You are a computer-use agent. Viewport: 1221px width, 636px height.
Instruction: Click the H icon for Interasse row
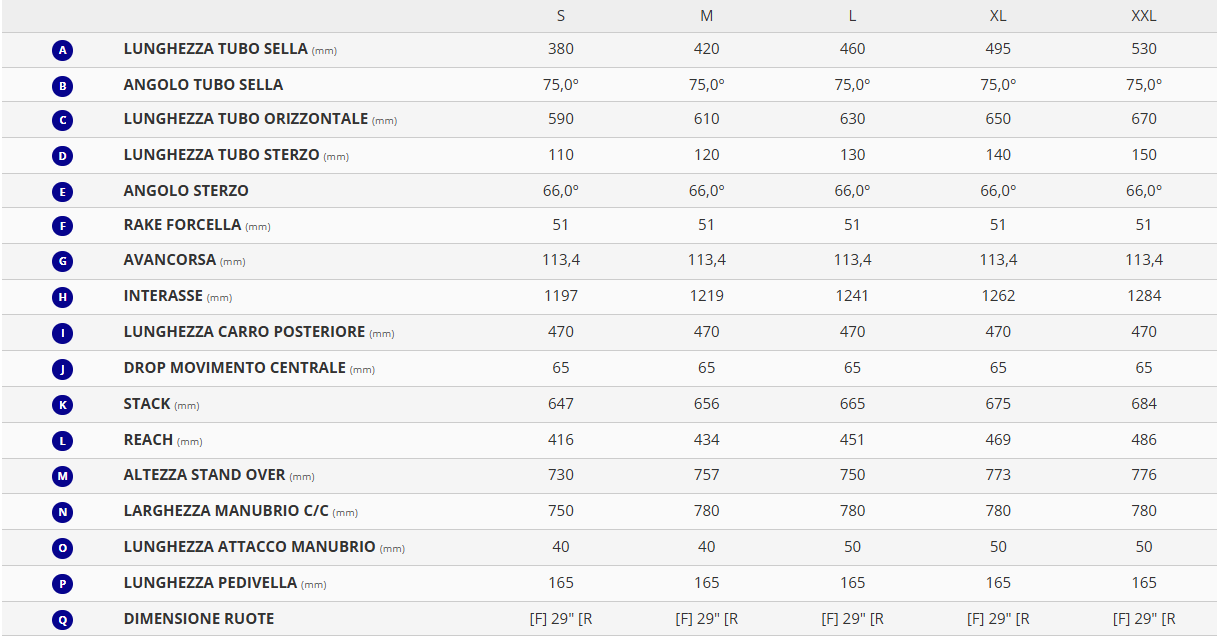coord(63,297)
